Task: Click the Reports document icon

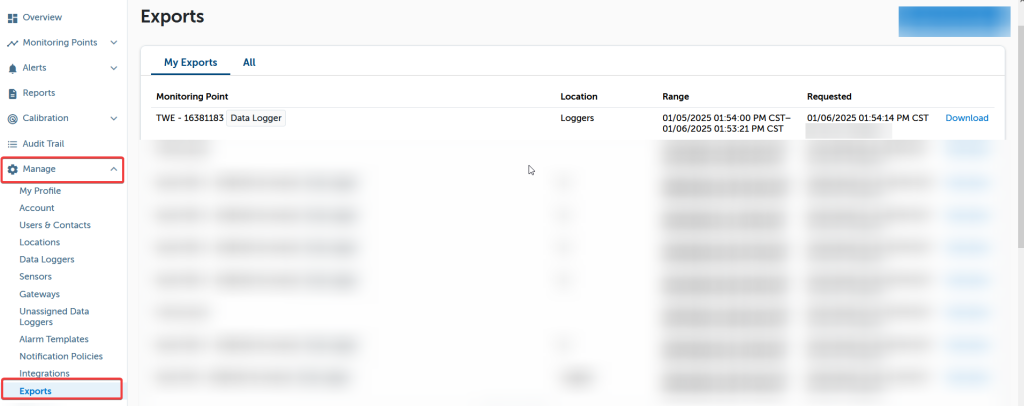Action: 13,93
